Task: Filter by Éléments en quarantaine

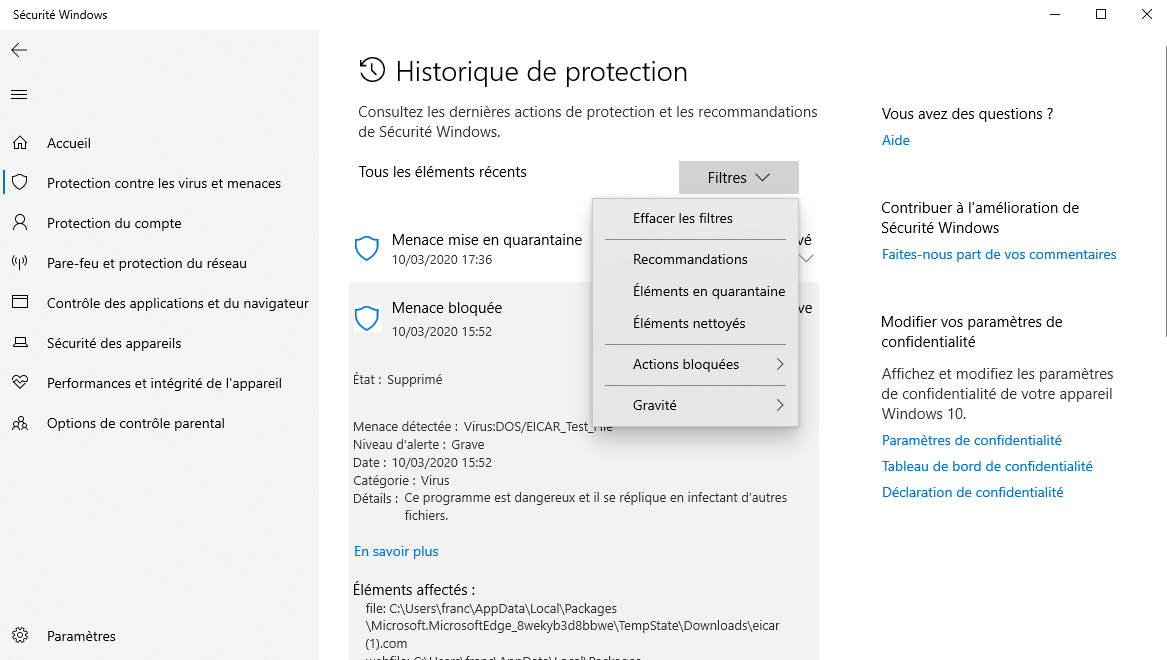Action: point(708,291)
